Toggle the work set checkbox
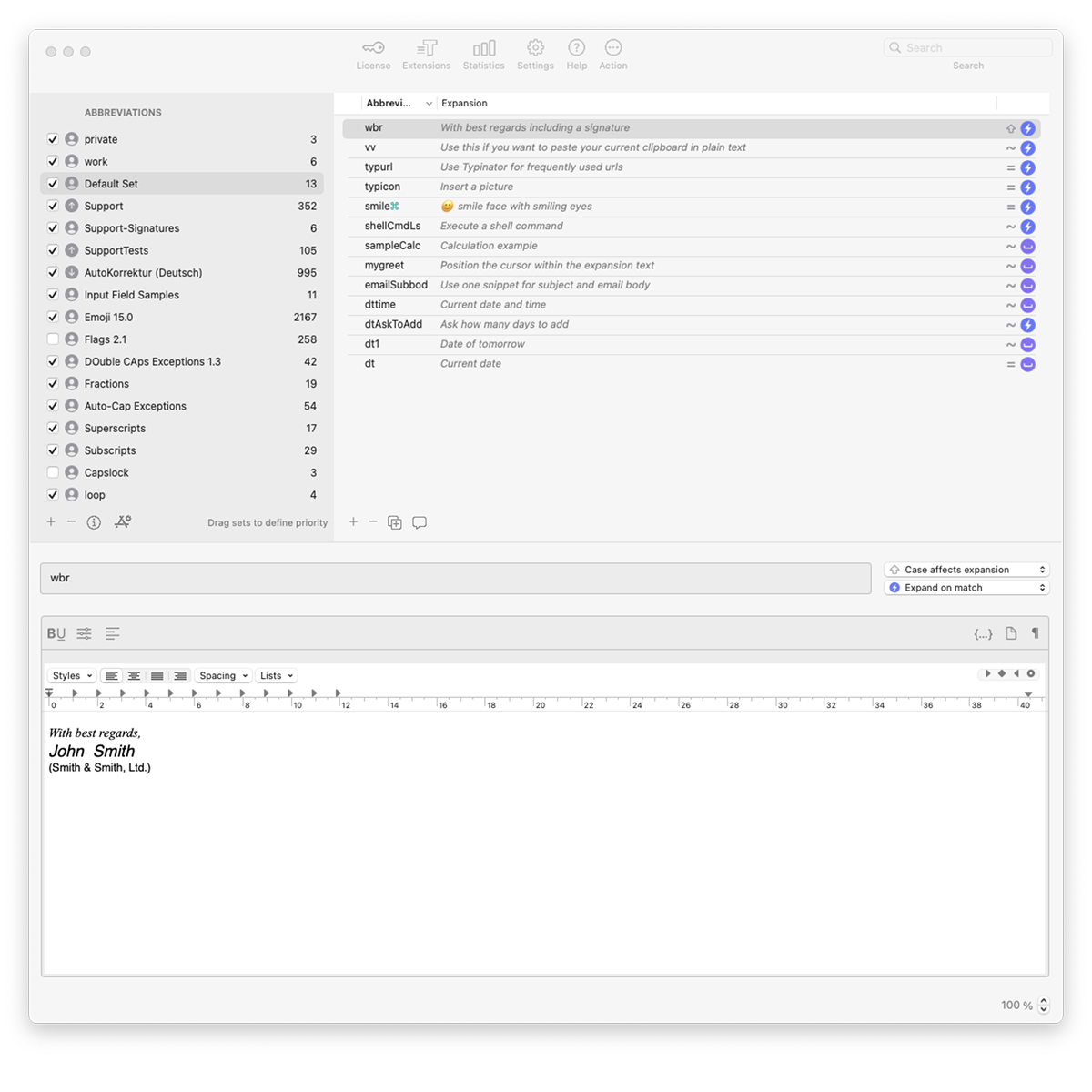 (x=53, y=161)
